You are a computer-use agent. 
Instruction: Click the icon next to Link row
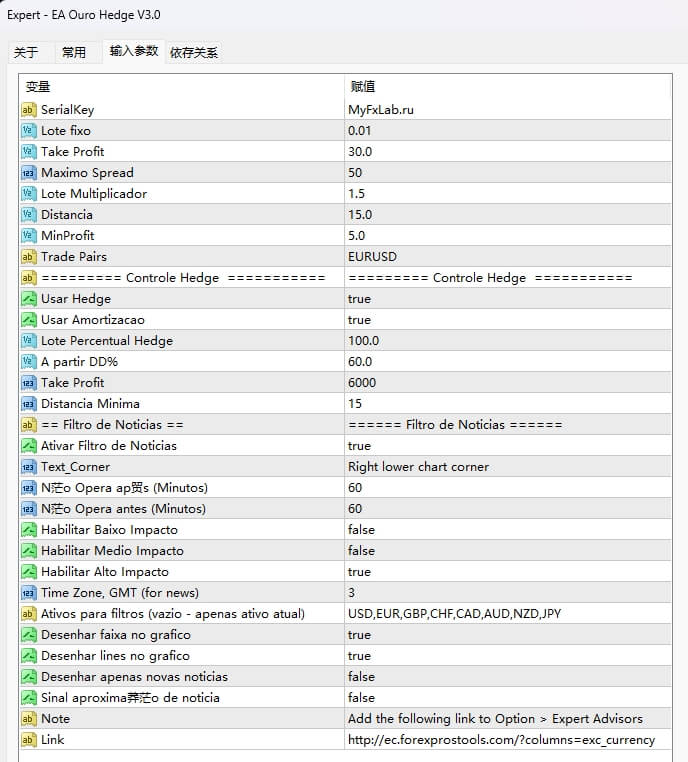click(x=28, y=740)
